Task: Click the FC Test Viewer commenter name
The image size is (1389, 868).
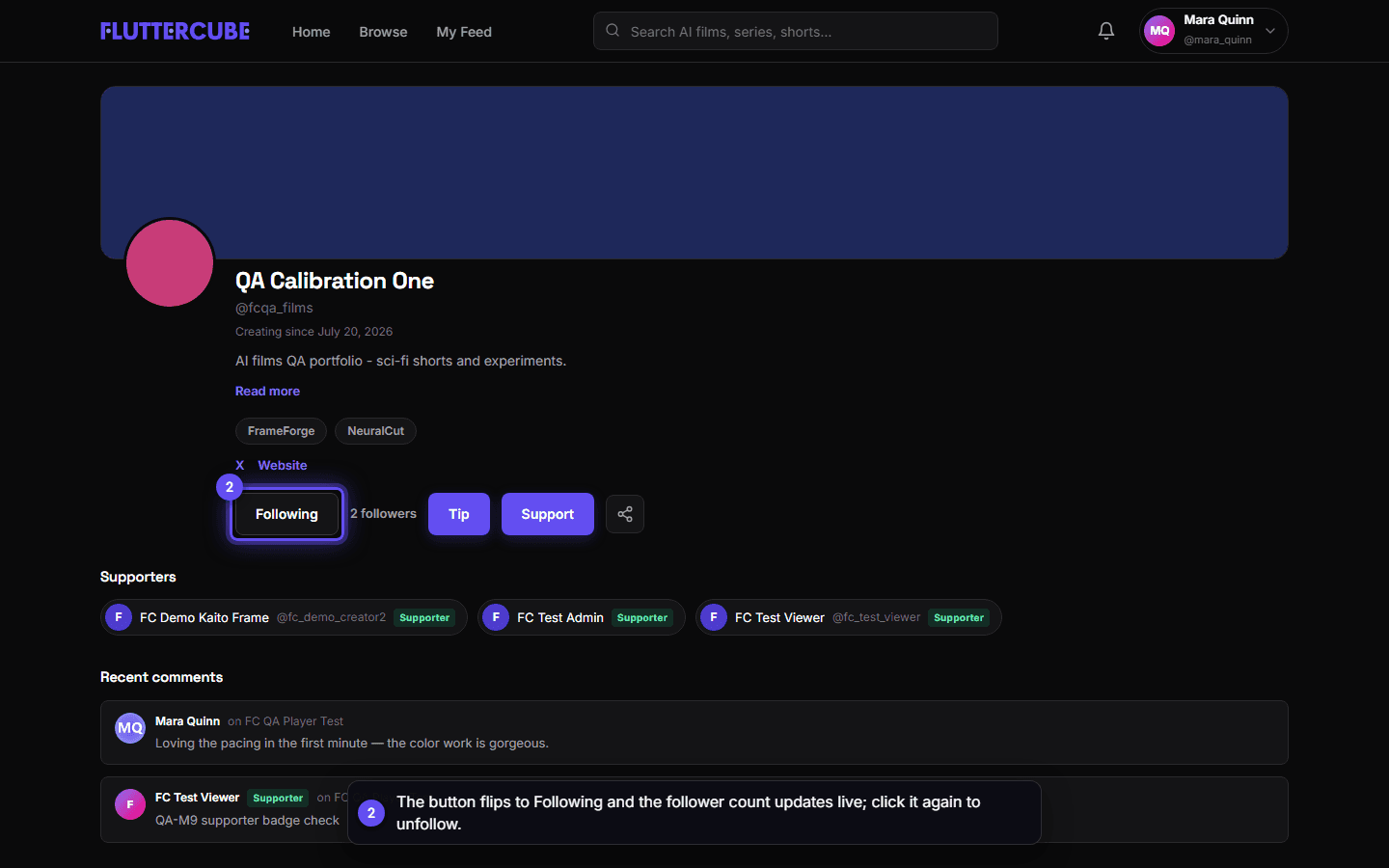Action: click(197, 798)
